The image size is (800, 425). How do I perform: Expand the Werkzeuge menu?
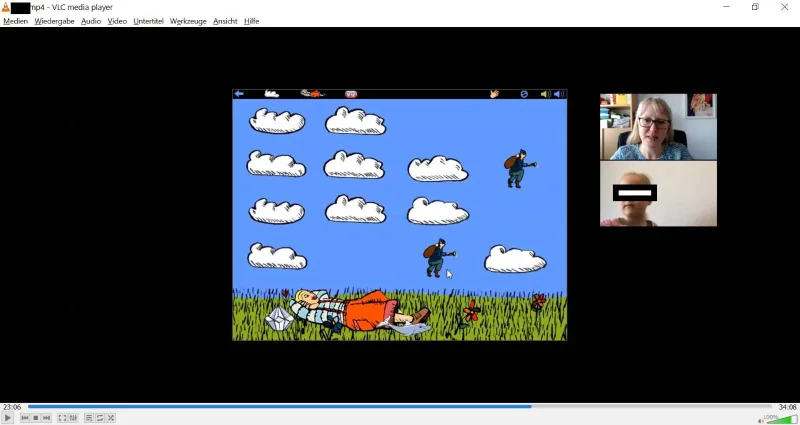tap(188, 21)
